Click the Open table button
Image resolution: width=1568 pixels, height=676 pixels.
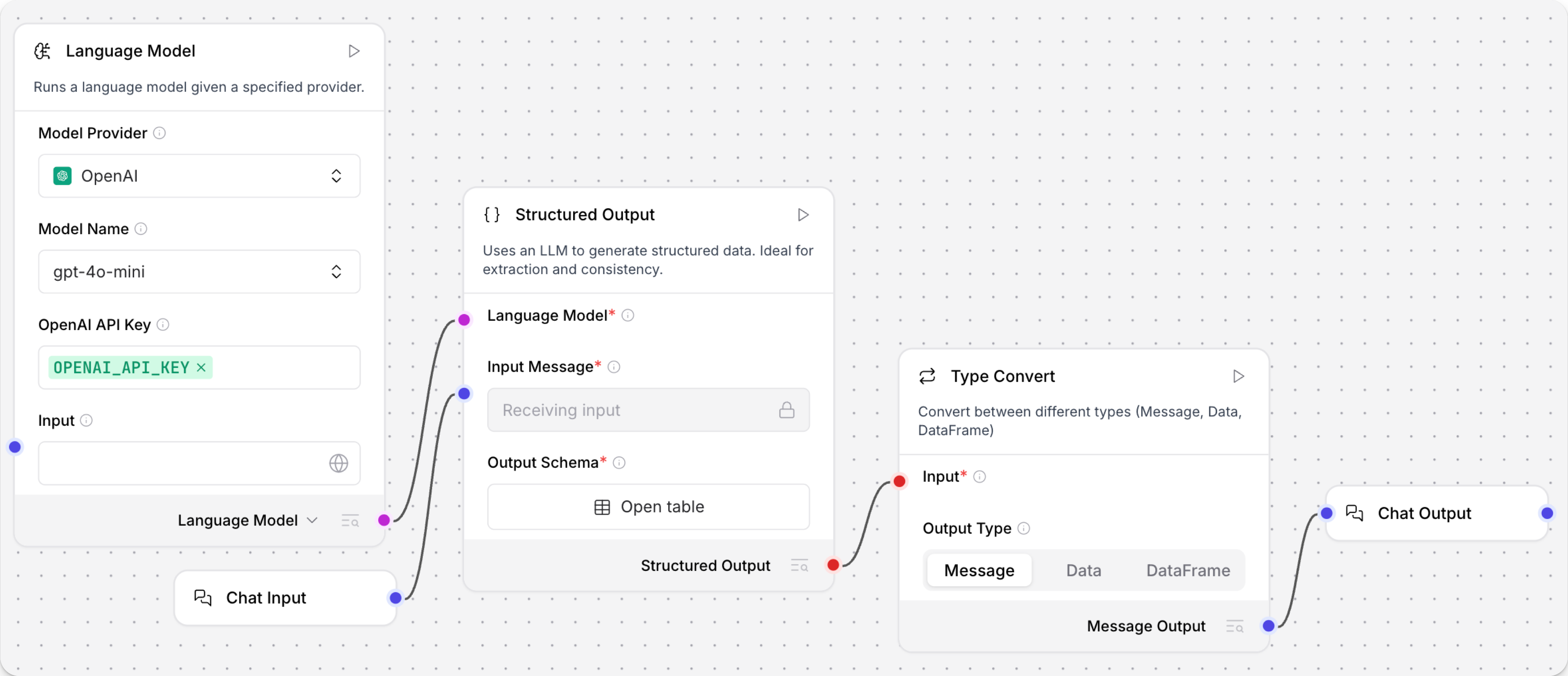click(648, 507)
